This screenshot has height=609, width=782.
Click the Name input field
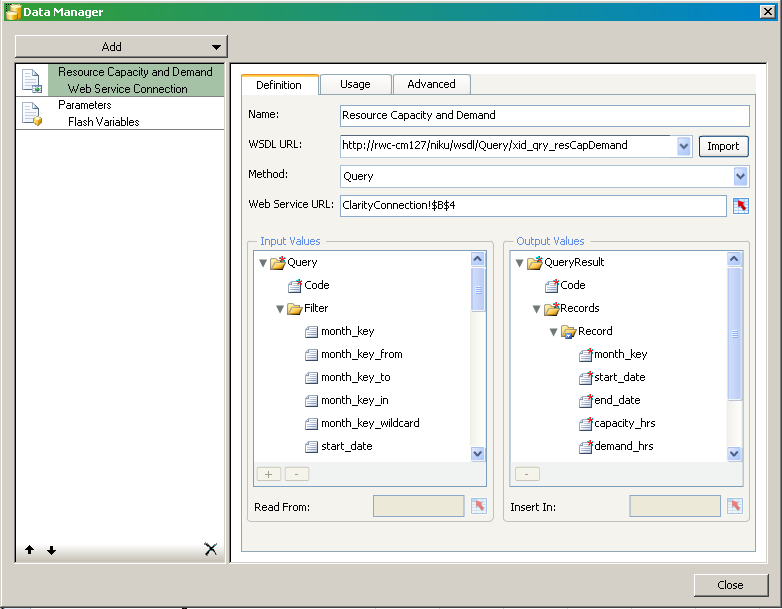[544, 115]
